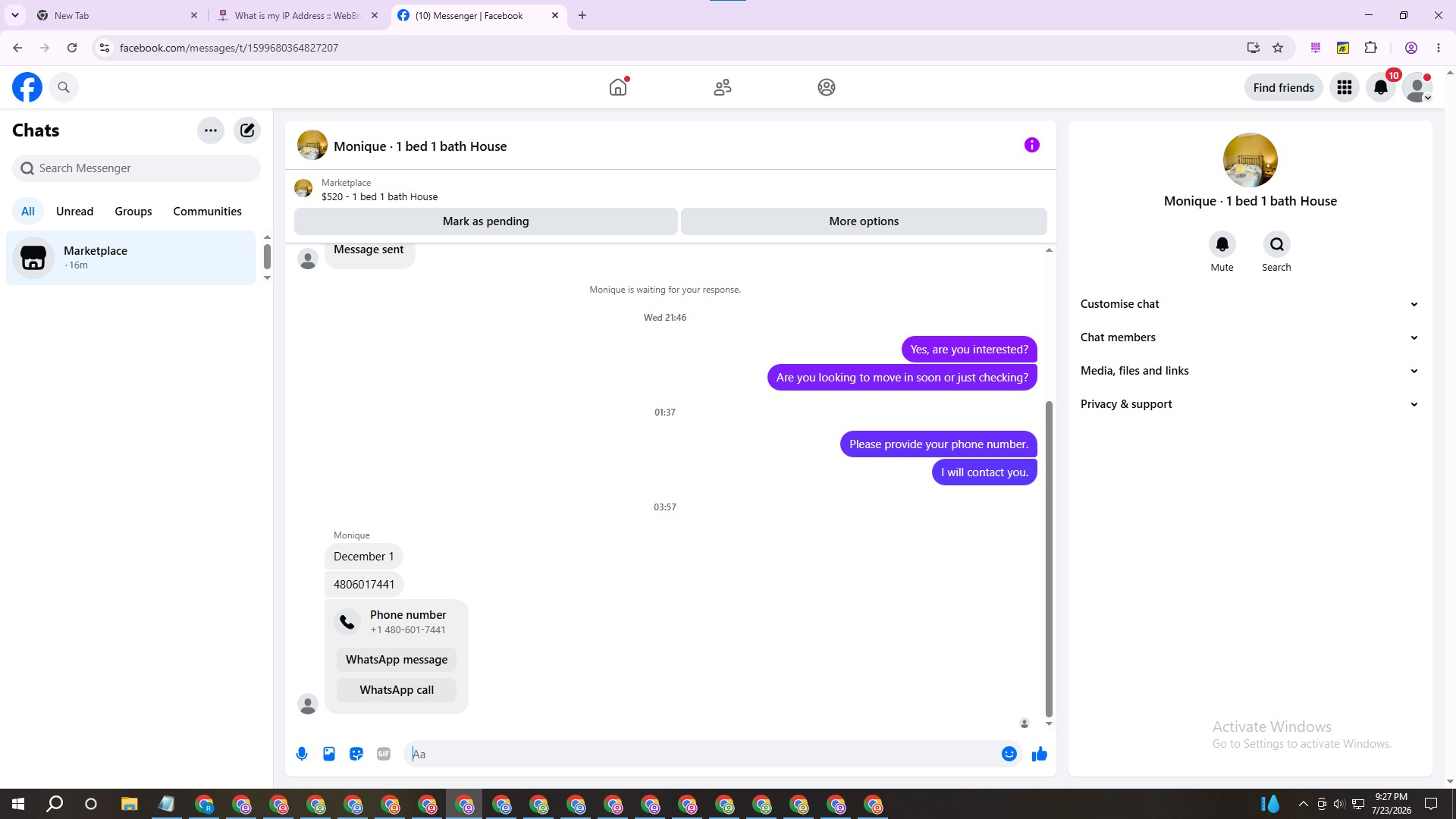Mute the Monique conversation
This screenshot has width=1456, height=819.
pos(1222,244)
